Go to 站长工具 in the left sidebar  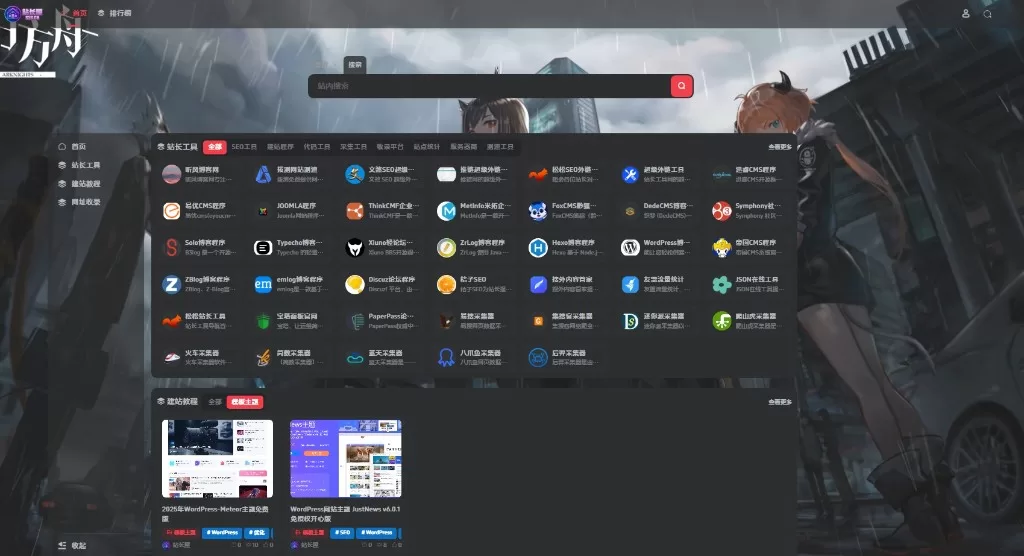pyautogui.click(x=85, y=165)
